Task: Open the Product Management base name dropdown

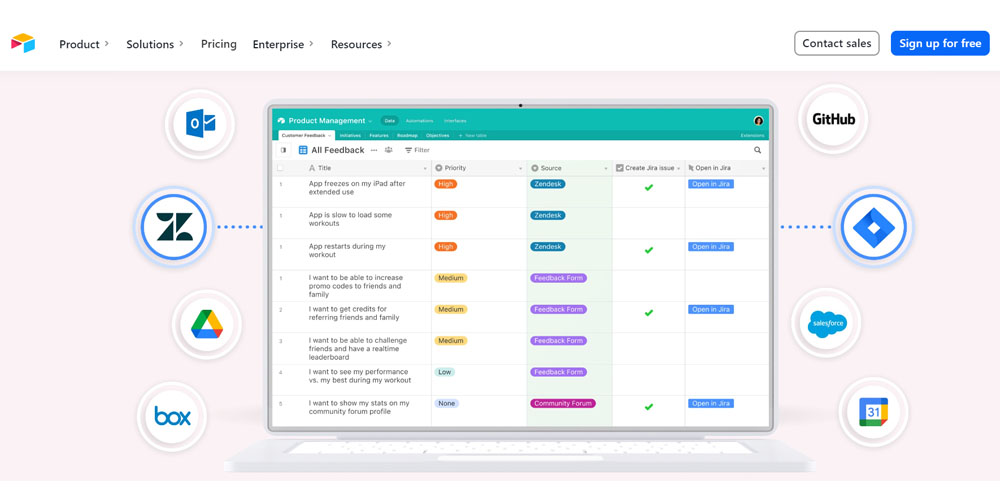Action: (370, 121)
